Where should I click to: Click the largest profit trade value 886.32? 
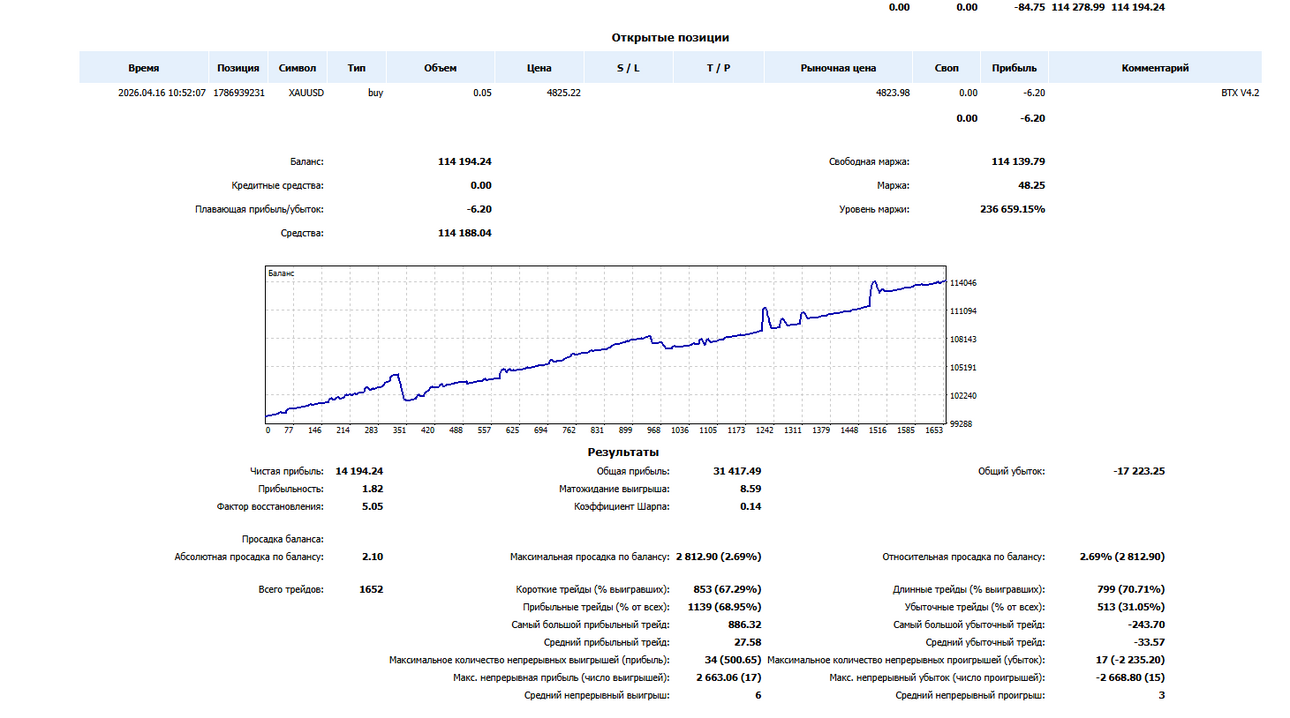pos(744,624)
